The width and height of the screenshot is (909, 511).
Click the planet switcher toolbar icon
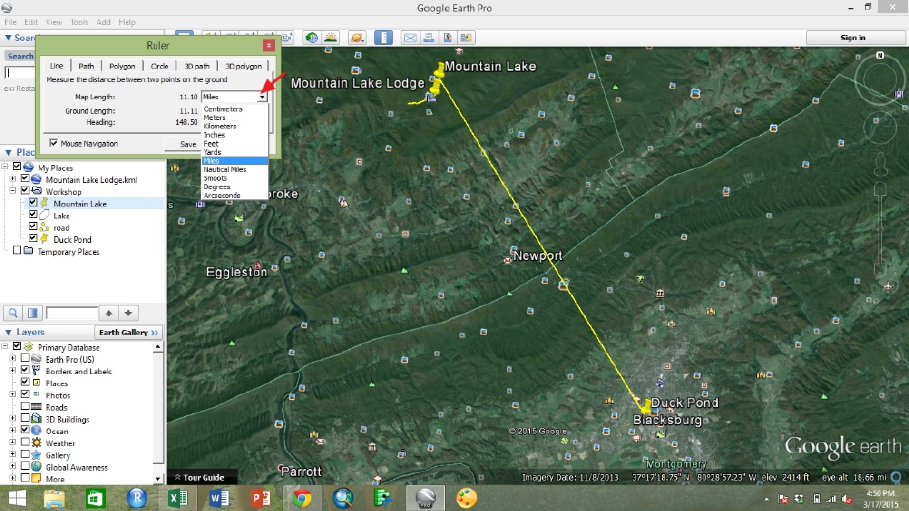click(x=357, y=38)
